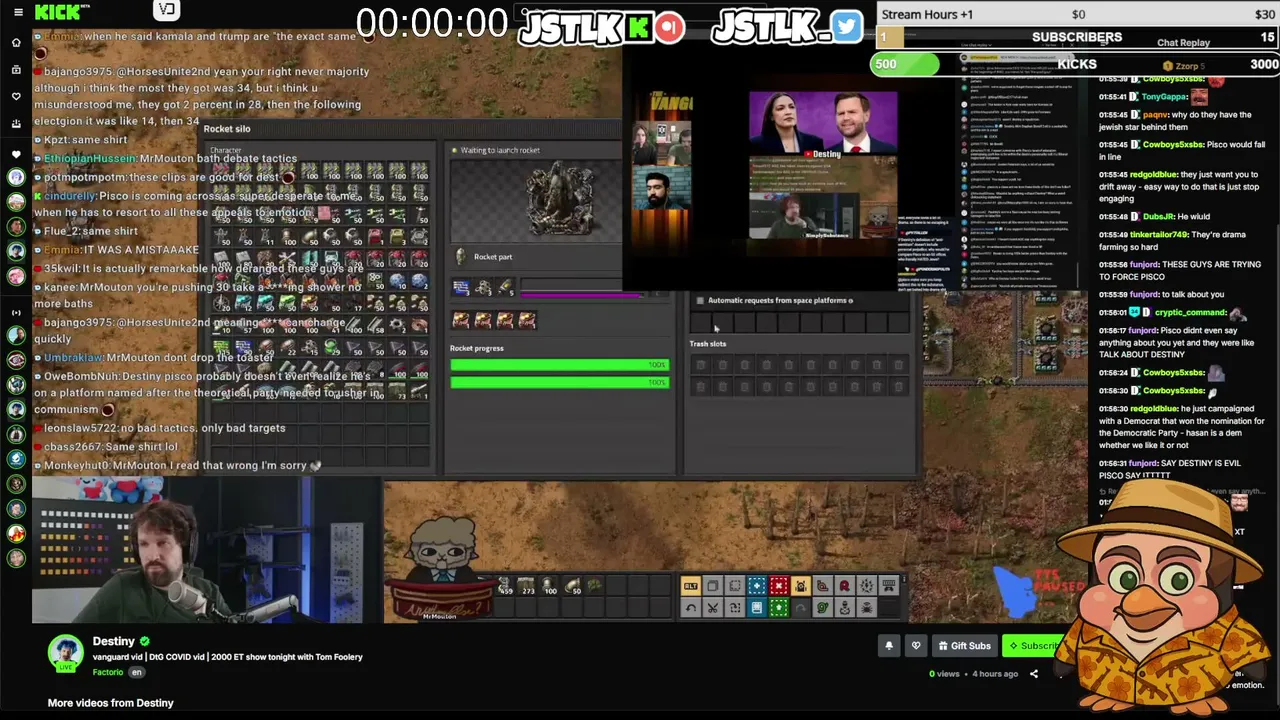
Task: Click the green 500 kicks goal bar
Action: 904,64
